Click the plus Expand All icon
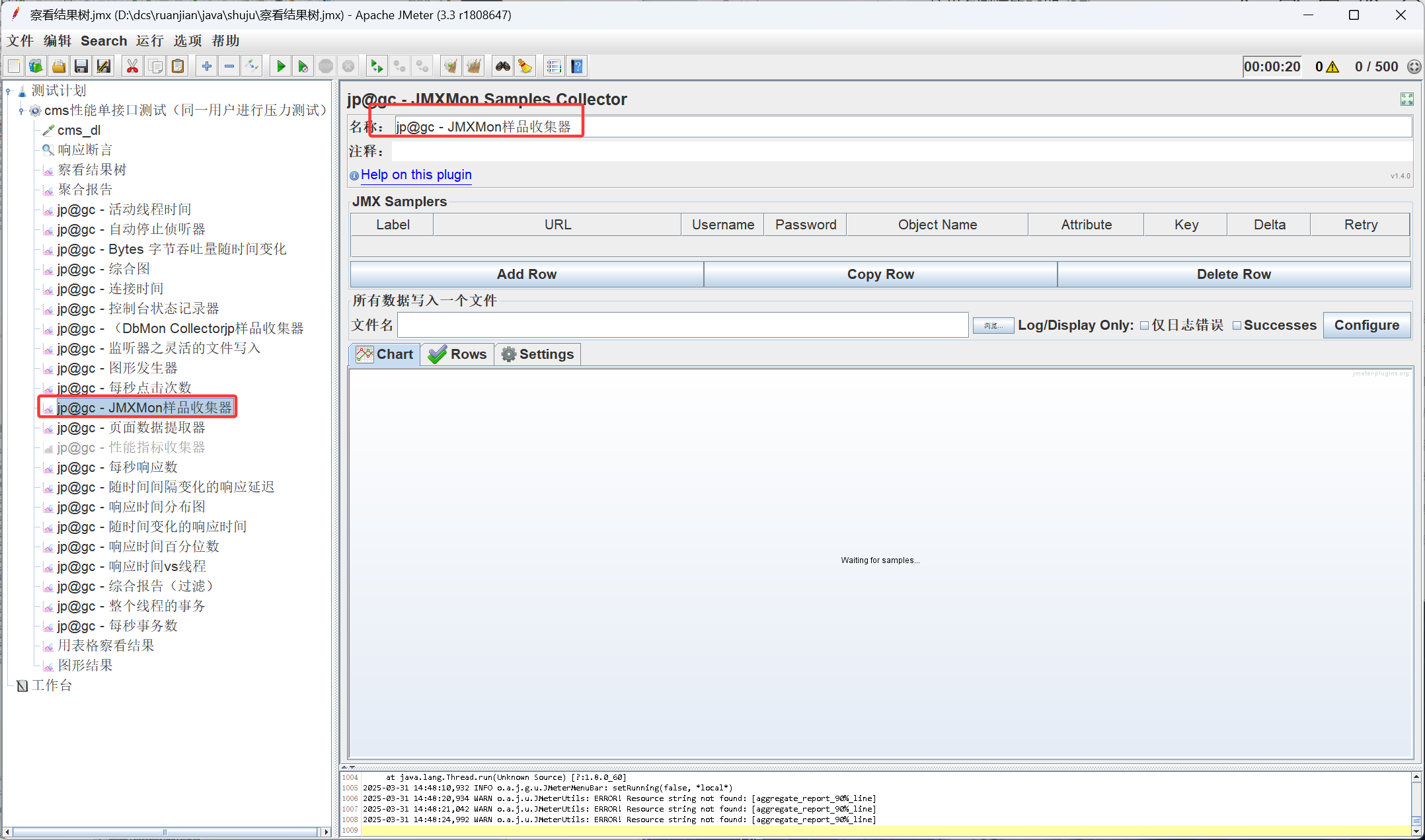The width and height of the screenshot is (1425, 840). 207,66
